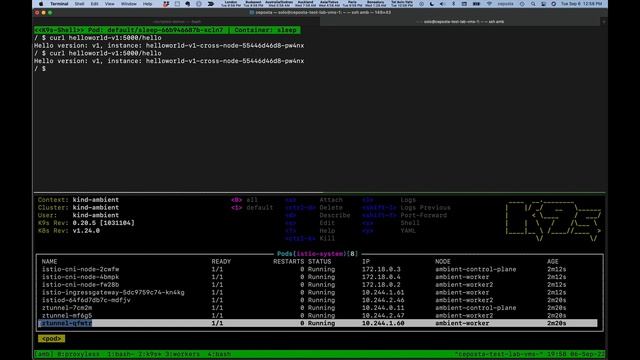Click the Logs Previous hint
Viewport: 640px width, 360px height.
(x=425, y=207)
